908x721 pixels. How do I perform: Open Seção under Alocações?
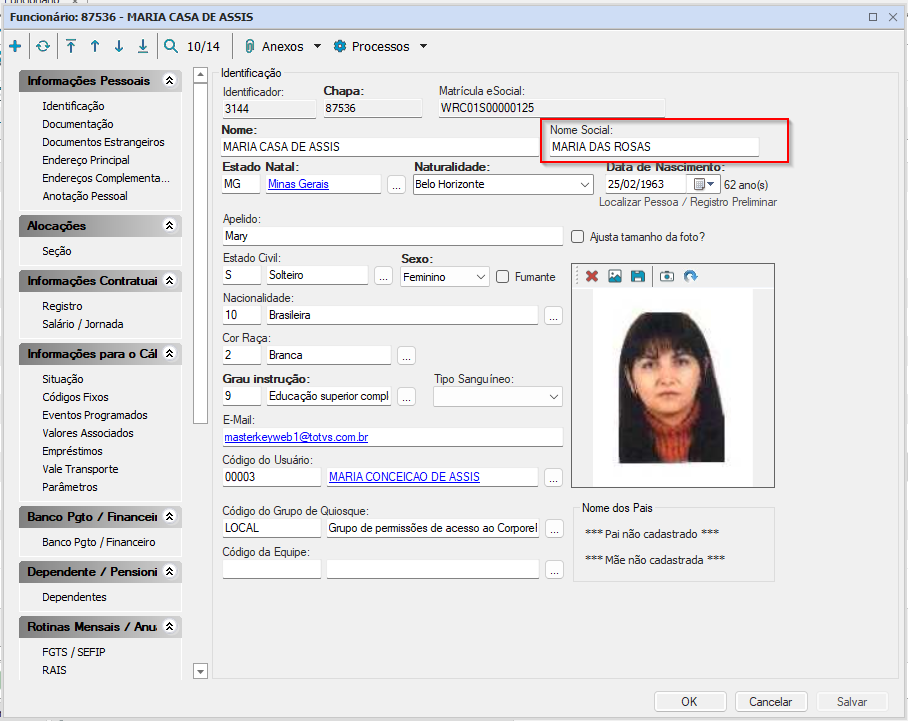[57, 251]
